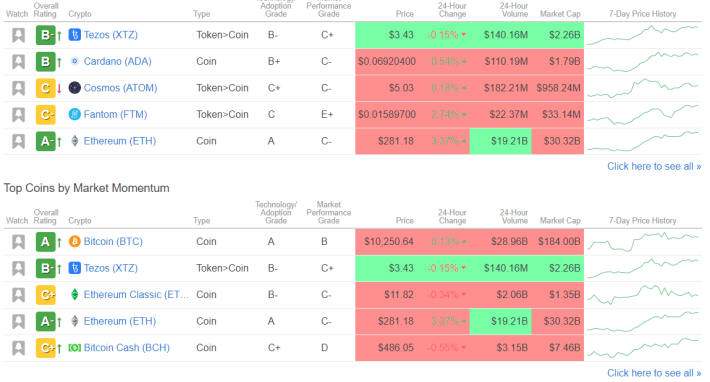Click the green Ethereum Classic logo icon
The image size is (710, 382).
coord(75,295)
